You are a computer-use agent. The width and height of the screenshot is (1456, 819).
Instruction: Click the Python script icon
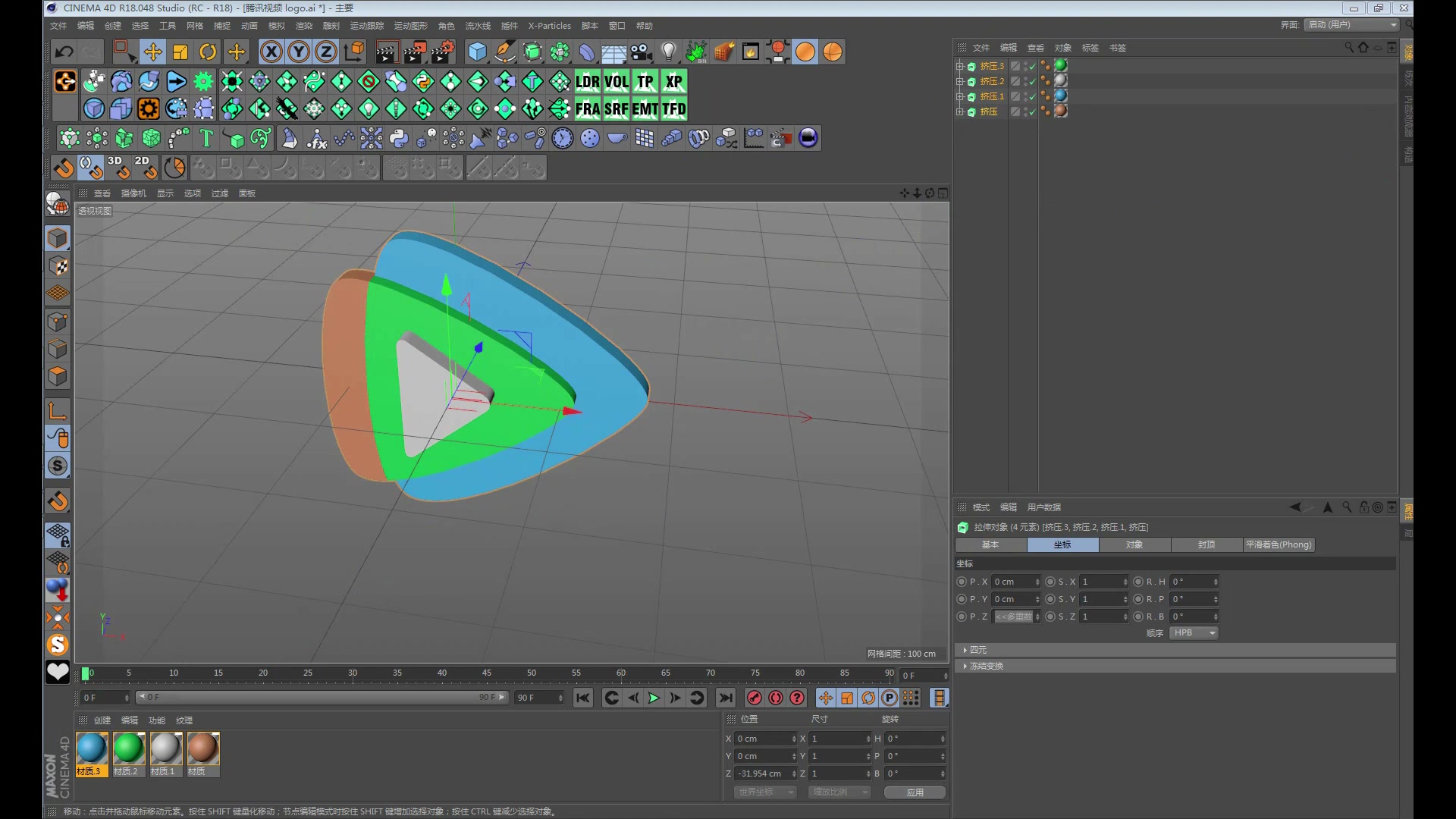coord(399,138)
